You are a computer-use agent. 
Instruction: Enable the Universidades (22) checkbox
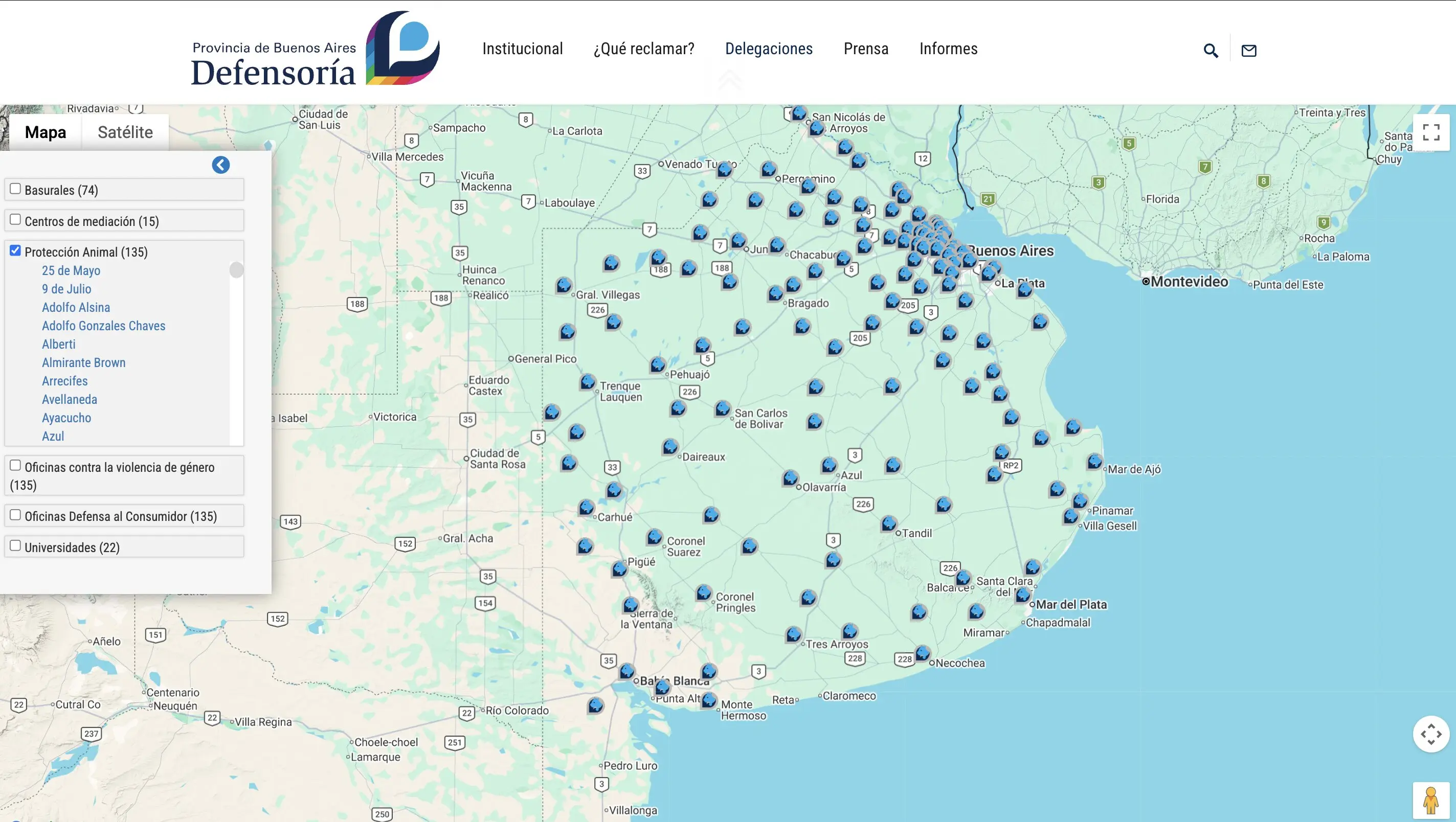[16, 546]
